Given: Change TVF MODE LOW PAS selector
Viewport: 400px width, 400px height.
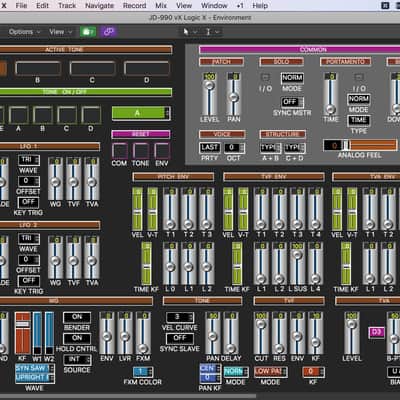Looking at the screenshot, I should pyautogui.click(x=271, y=372).
